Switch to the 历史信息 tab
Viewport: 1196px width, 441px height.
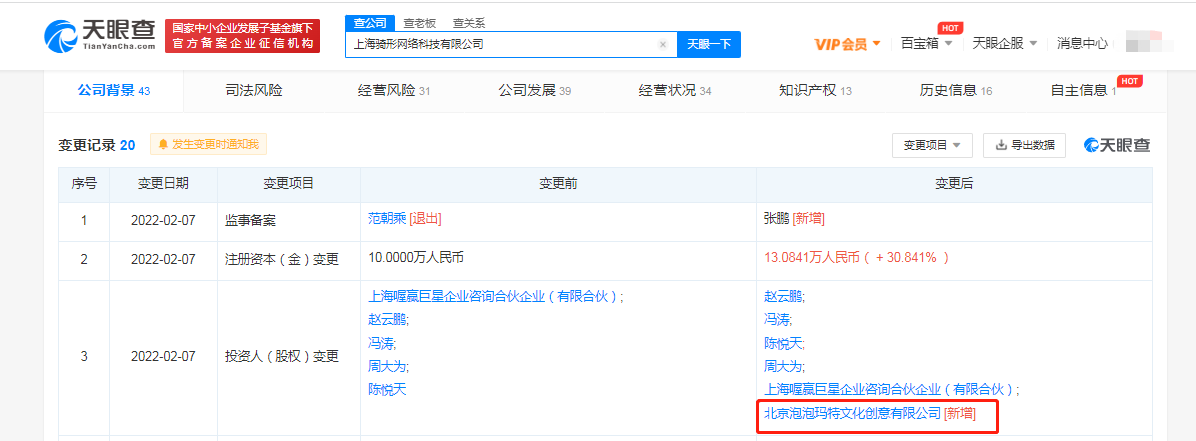956,91
